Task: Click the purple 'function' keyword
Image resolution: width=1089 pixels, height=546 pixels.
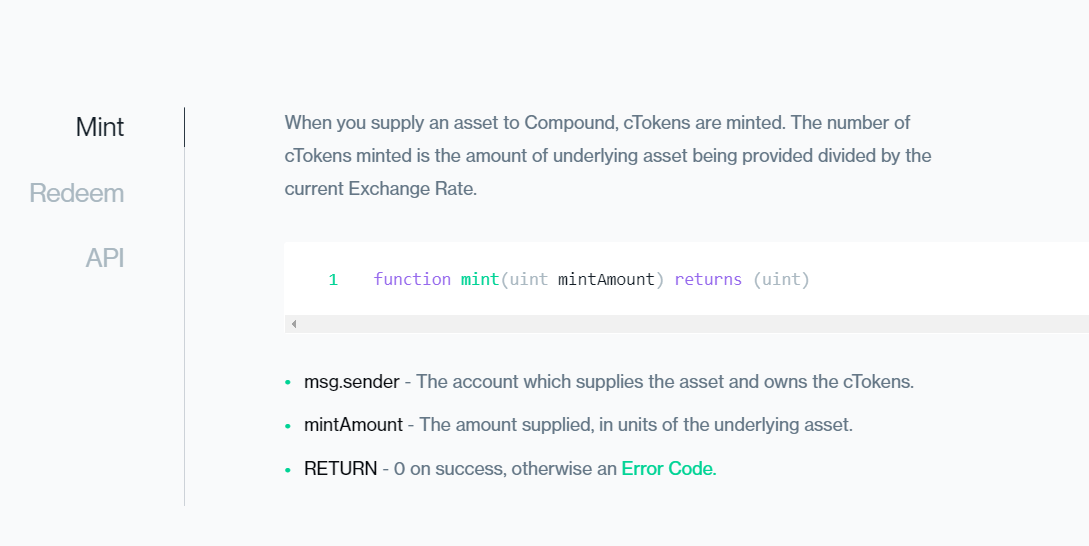Action: coord(412,279)
